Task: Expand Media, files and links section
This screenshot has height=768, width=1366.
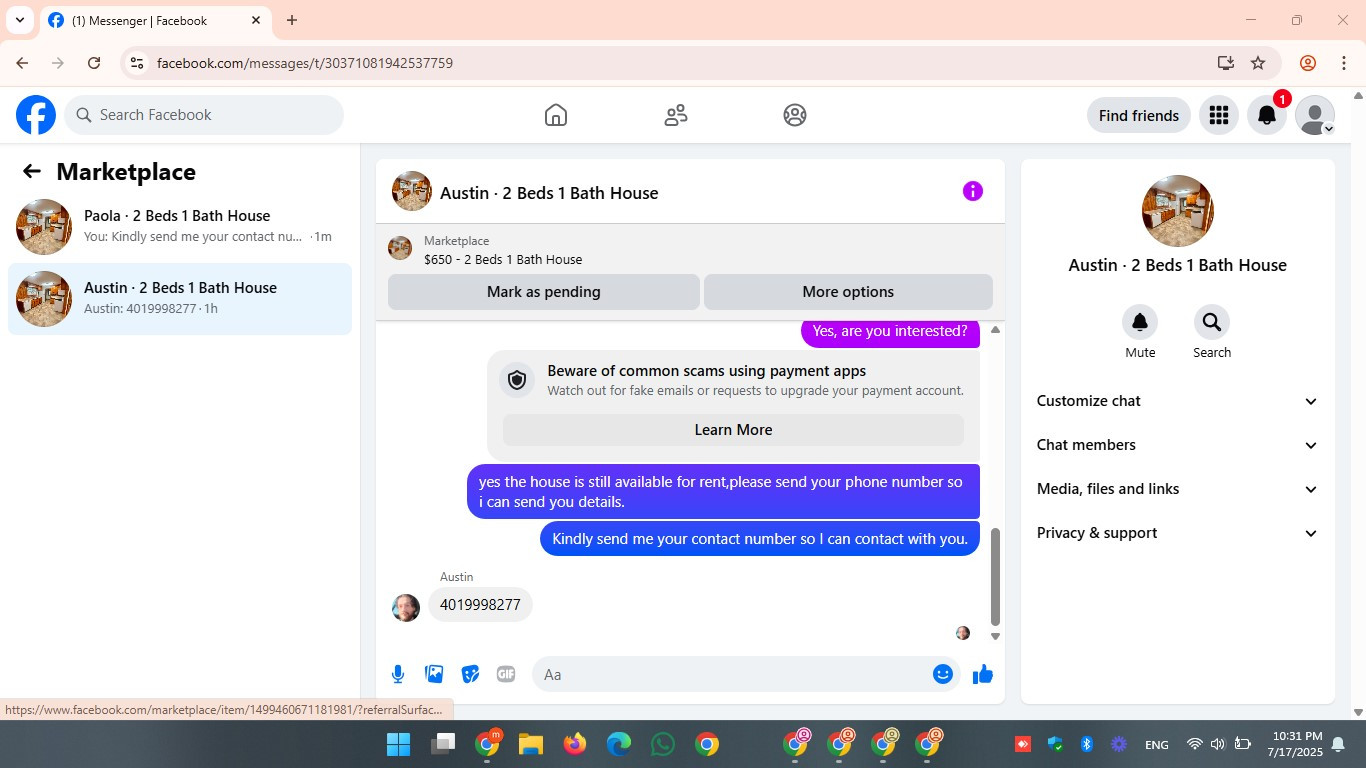Action: tap(1178, 489)
